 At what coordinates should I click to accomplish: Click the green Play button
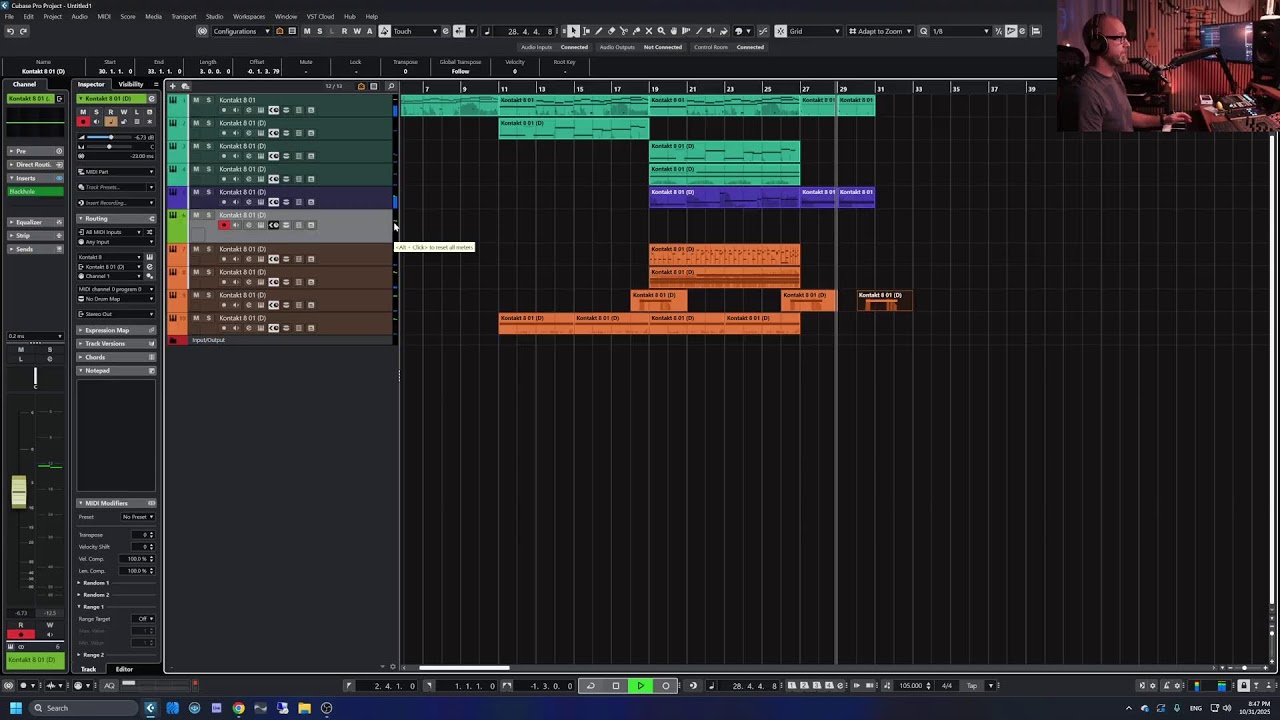click(x=641, y=686)
